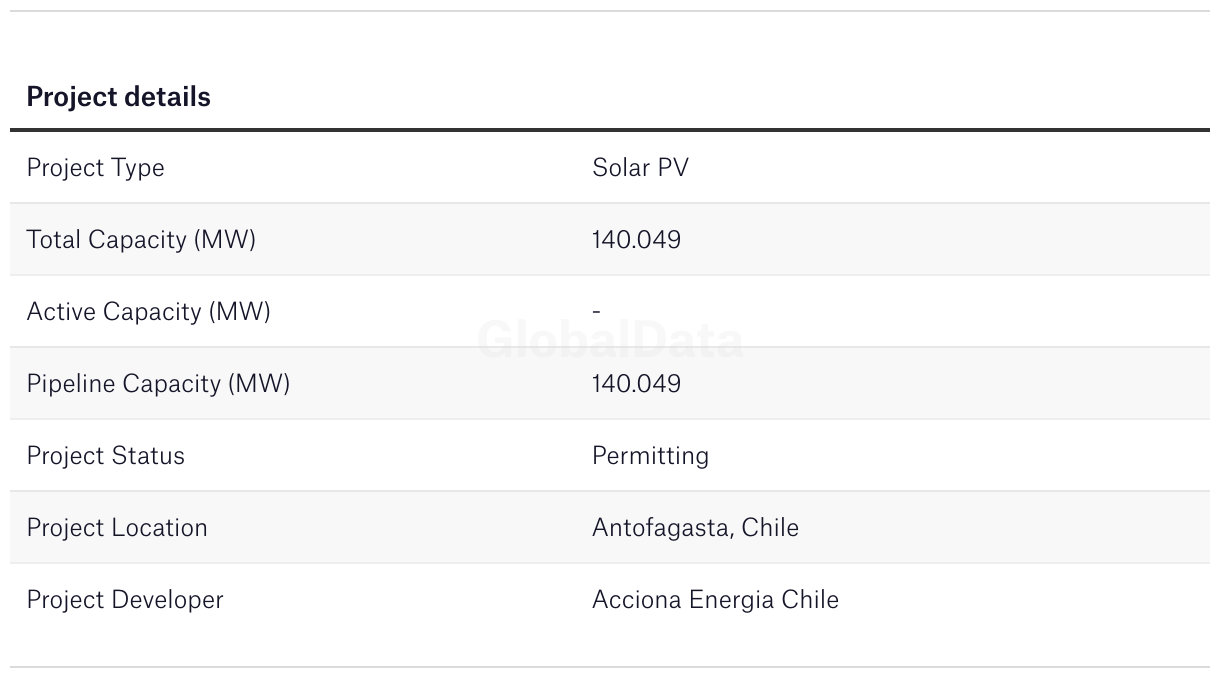This screenshot has width=1220, height=678.
Task: Click the Permitting status value
Action: [x=650, y=456]
